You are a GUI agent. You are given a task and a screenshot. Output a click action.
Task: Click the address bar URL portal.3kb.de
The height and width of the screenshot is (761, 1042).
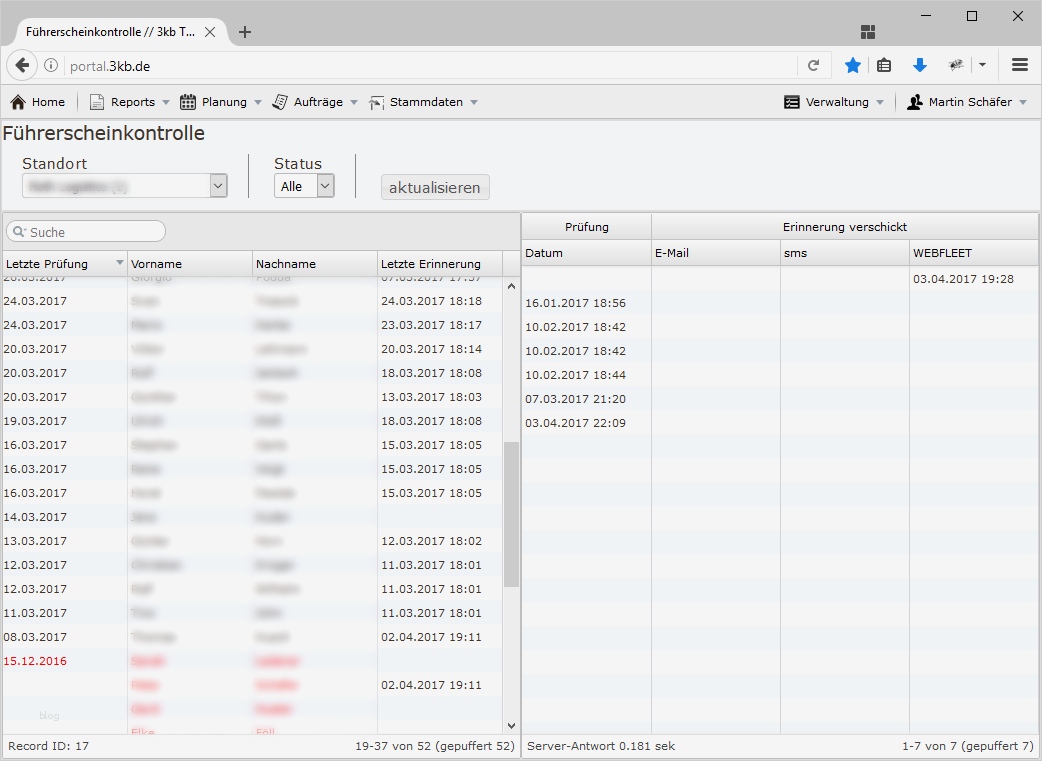(x=110, y=66)
